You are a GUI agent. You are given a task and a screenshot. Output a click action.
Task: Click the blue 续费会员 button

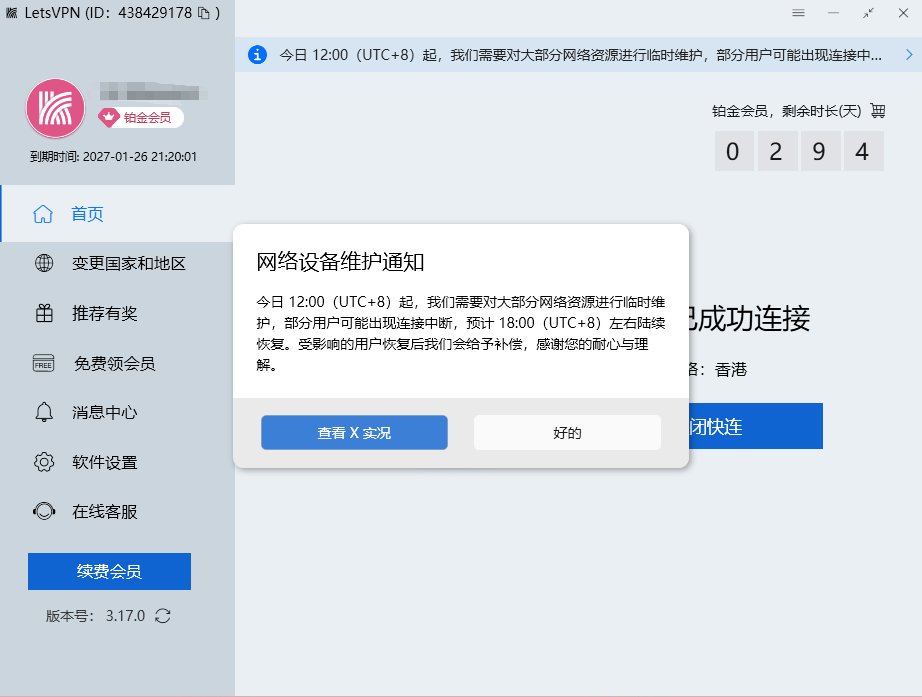coord(108,571)
